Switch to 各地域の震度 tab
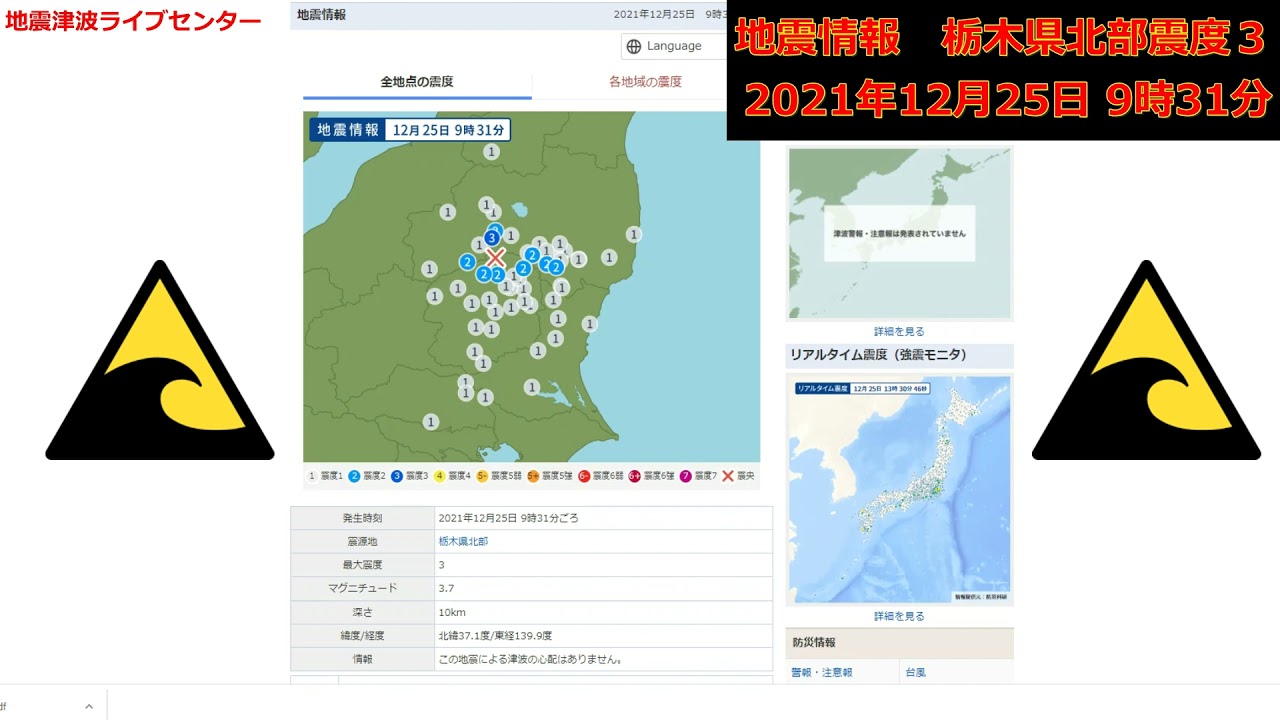The width and height of the screenshot is (1280, 720). point(645,82)
